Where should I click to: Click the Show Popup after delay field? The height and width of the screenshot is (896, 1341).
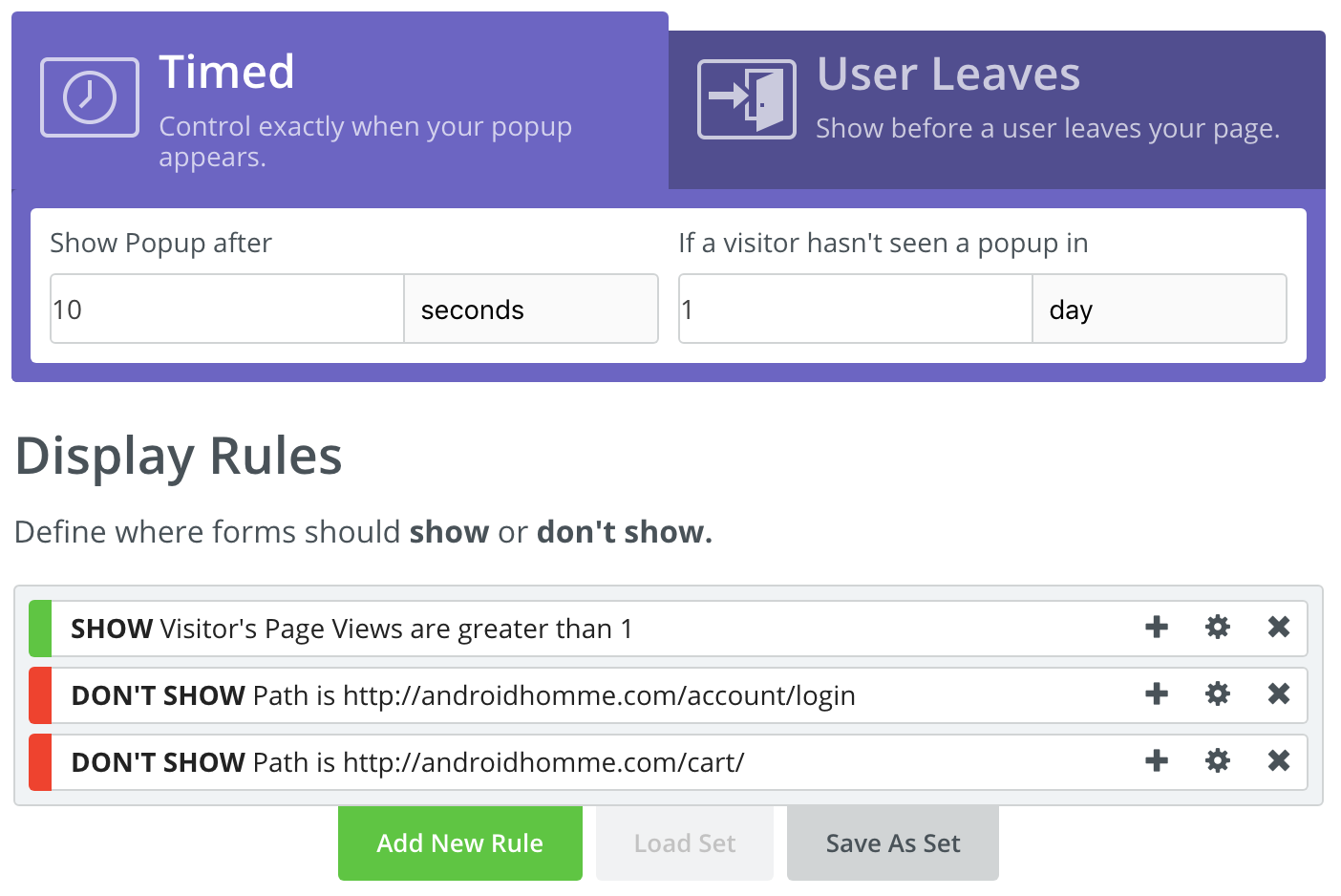click(x=227, y=309)
